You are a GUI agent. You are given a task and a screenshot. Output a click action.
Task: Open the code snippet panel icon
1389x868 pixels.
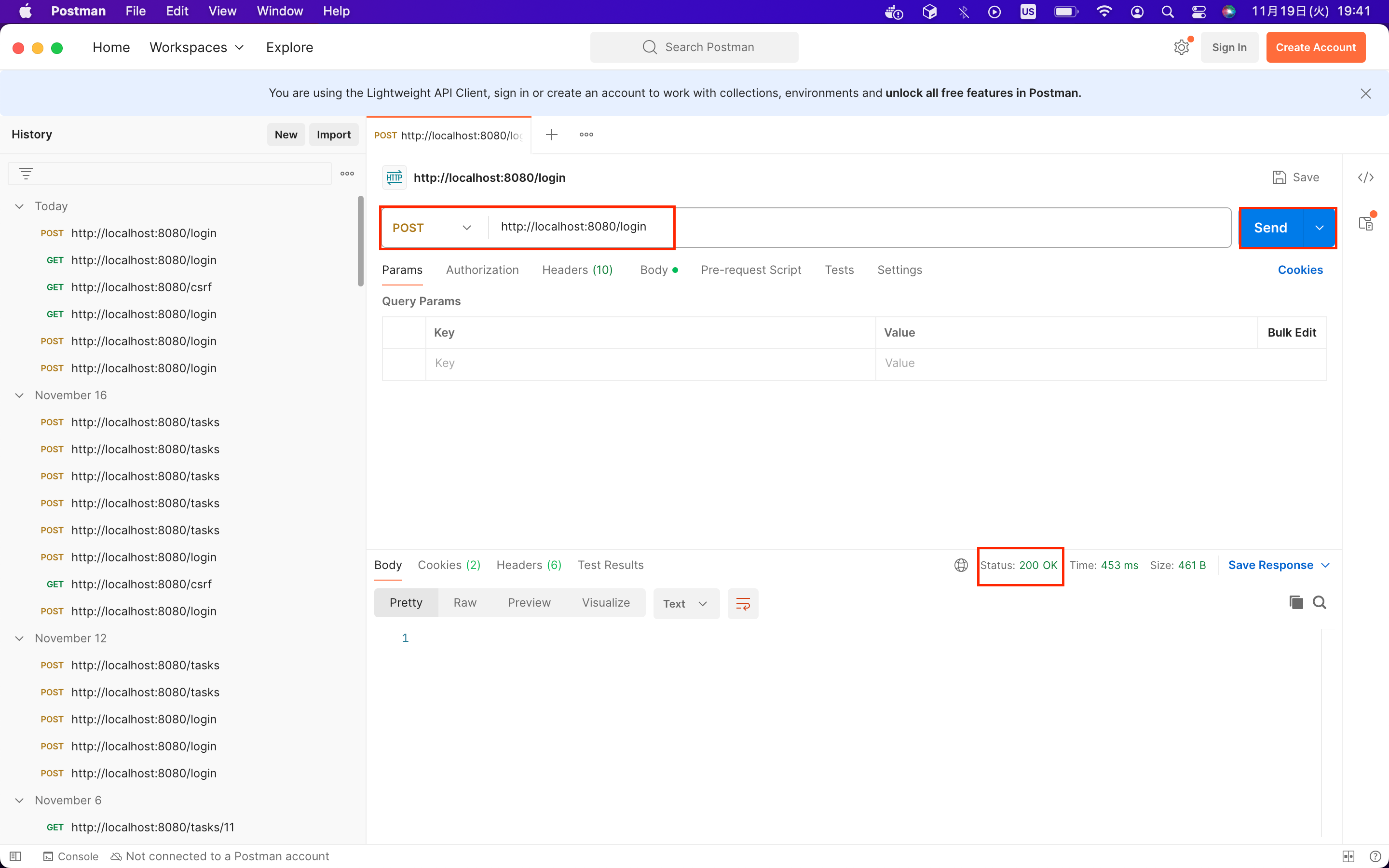1365,177
